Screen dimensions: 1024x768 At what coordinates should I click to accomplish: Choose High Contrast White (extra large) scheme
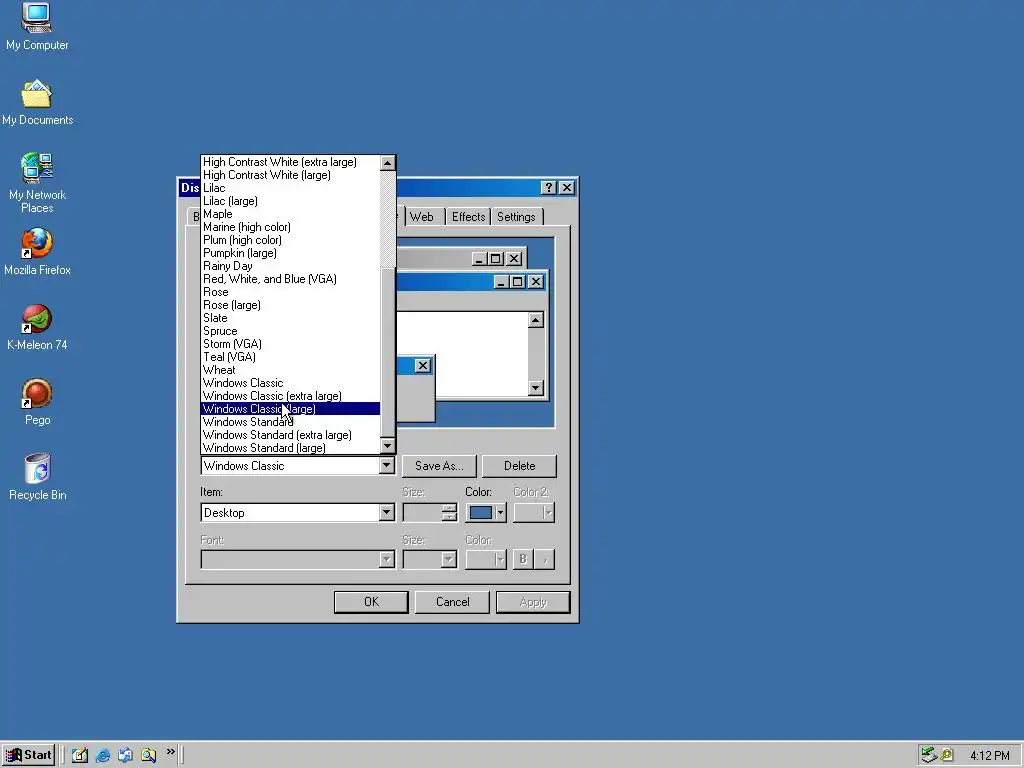click(290, 162)
